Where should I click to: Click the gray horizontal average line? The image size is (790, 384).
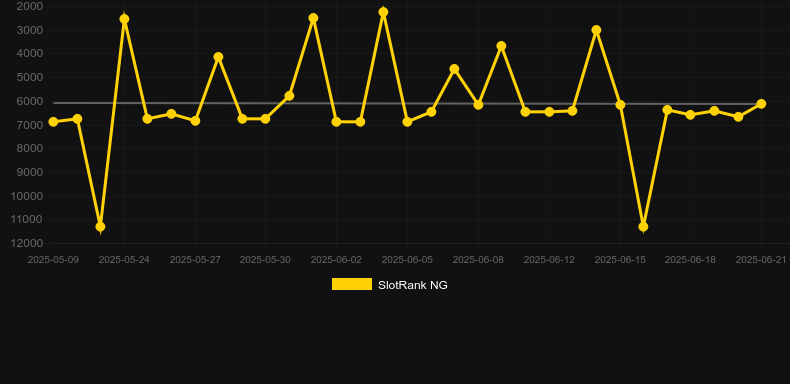click(407, 103)
